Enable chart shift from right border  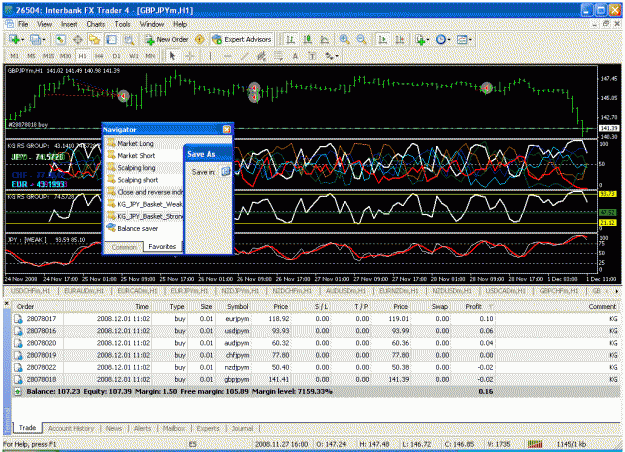(399, 39)
